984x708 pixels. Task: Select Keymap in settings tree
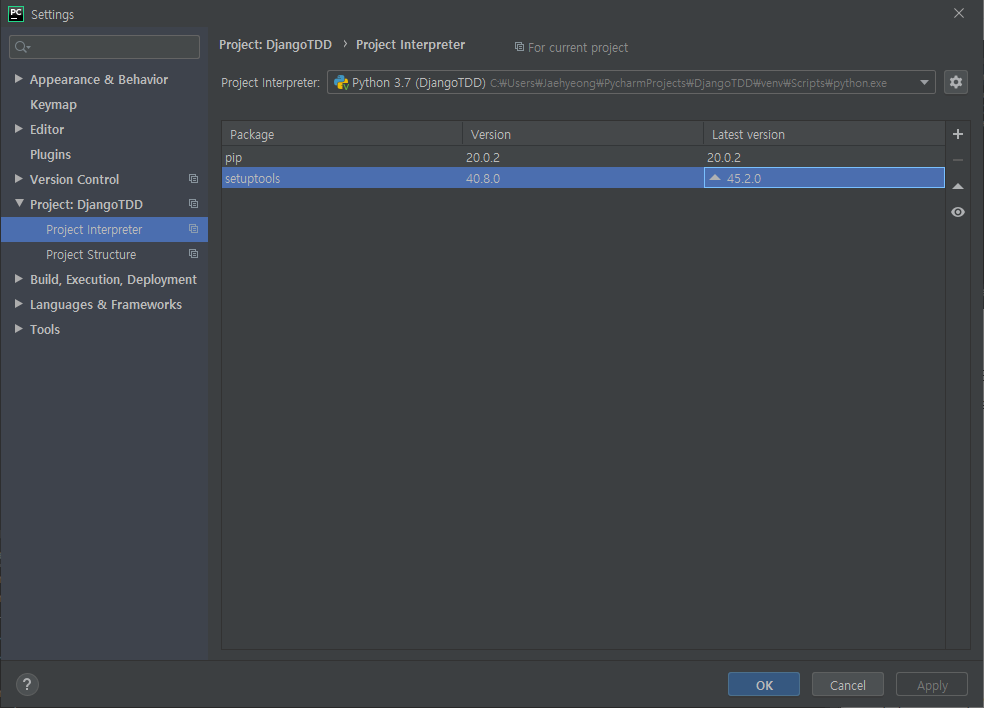point(53,105)
